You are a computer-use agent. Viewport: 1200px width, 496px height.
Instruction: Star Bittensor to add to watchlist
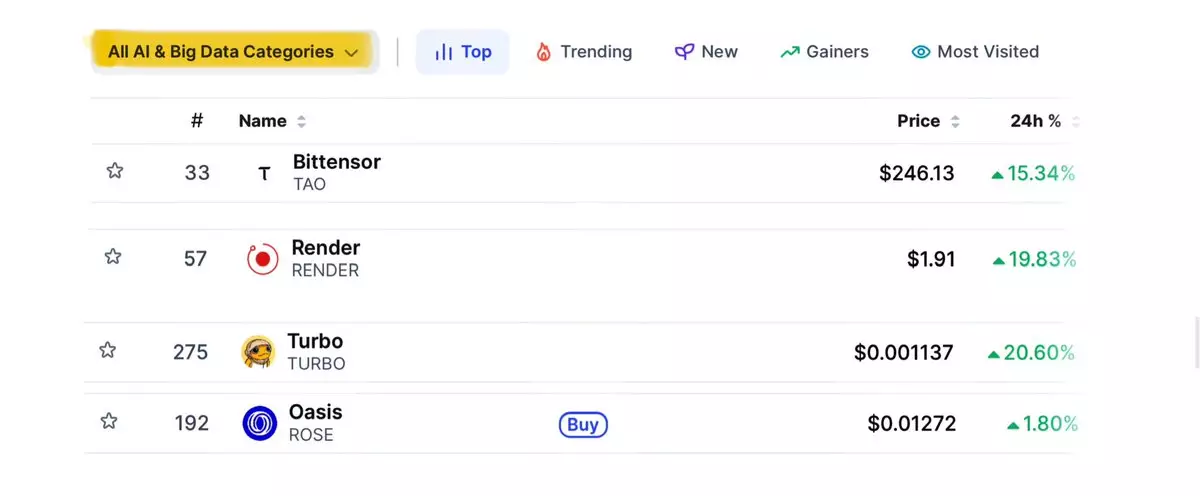click(x=115, y=171)
